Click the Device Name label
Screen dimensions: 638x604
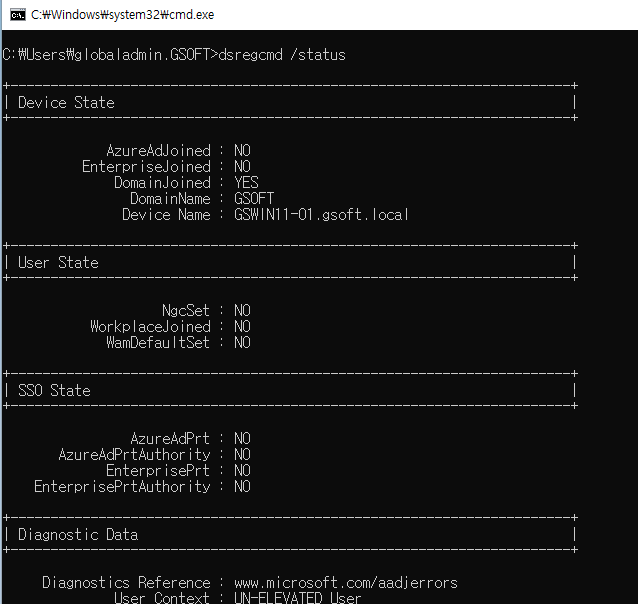(x=166, y=214)
